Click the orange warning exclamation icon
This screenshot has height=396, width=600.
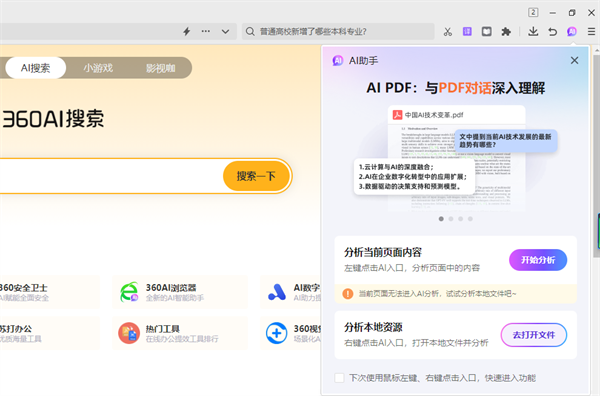pyautogui.click(x=348, y=294)
